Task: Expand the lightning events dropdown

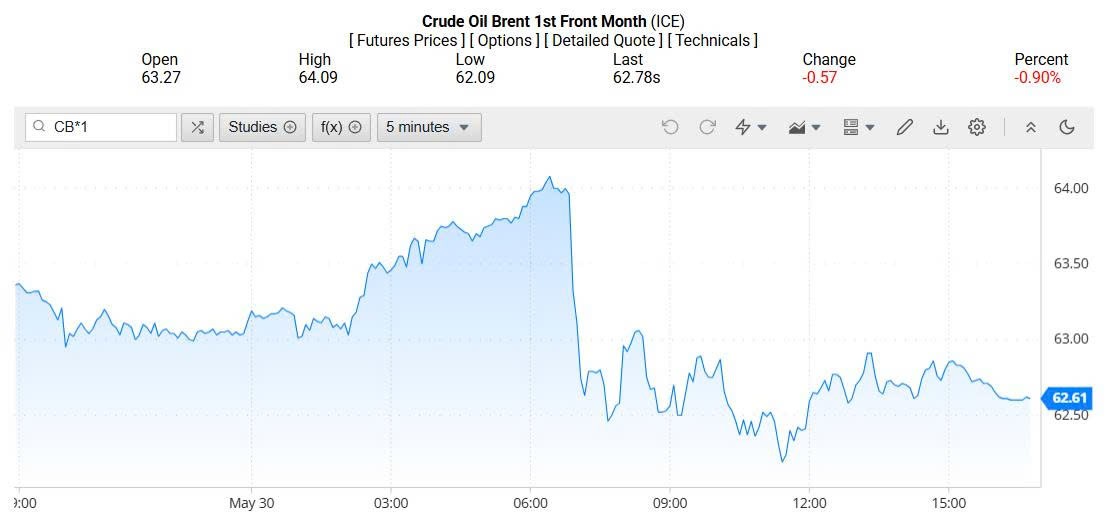Action: point(750,127)
